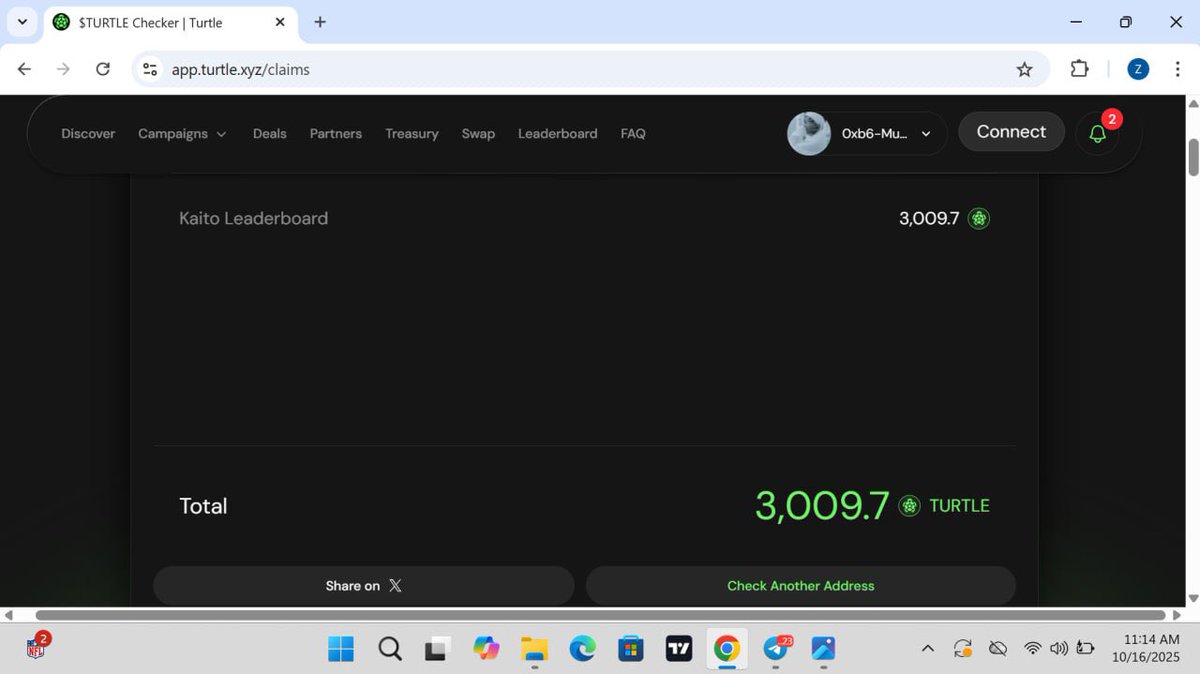Open Photos app from taskbar
Image resolution: width=1200 pixels, height=674 pixels.
pyautogui.click(x=823, y=649)
